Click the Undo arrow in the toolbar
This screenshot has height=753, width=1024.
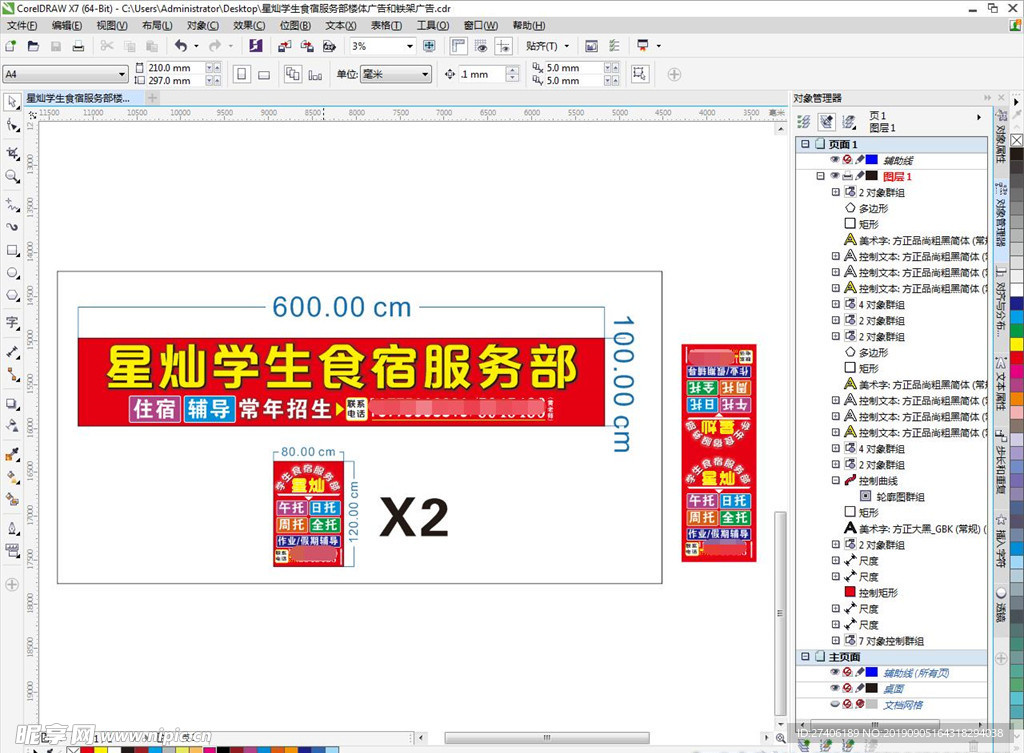(180, 46)
